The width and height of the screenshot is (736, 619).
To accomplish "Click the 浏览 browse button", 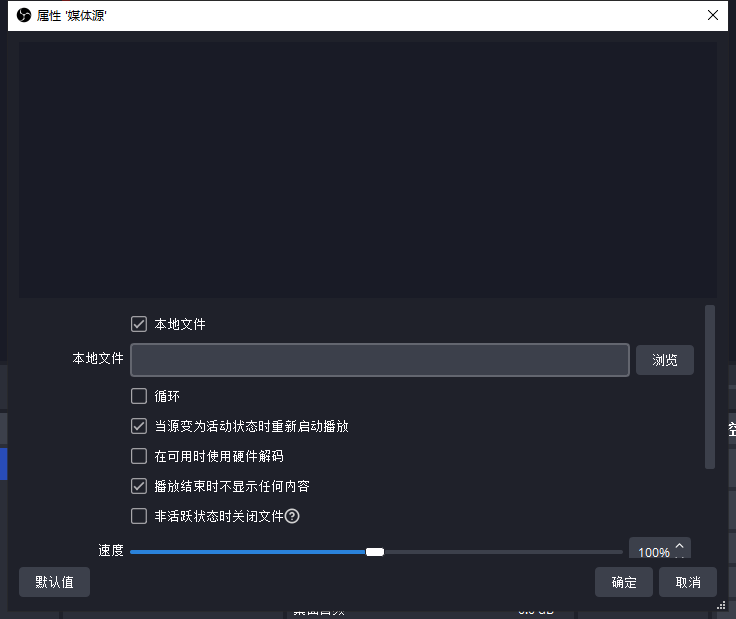I will pyautogui.click(x=664, y=360).
